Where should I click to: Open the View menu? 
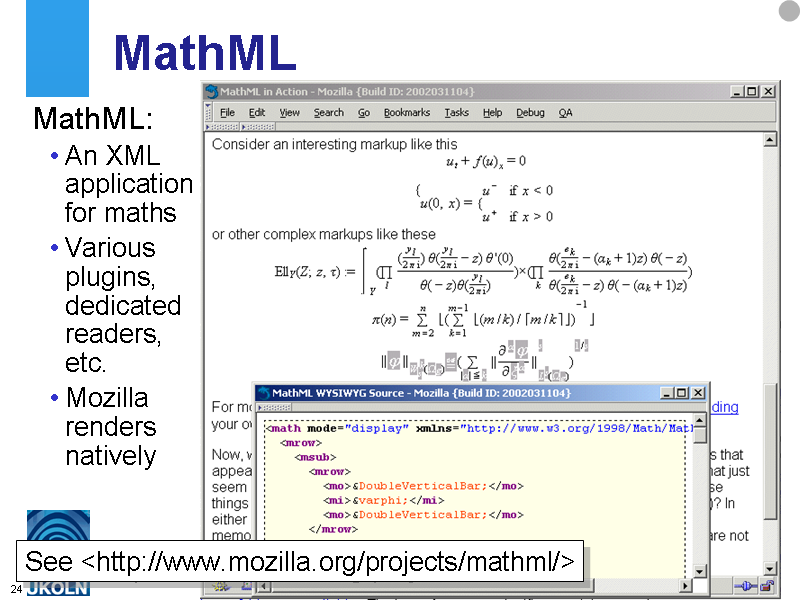coord(289,112)
